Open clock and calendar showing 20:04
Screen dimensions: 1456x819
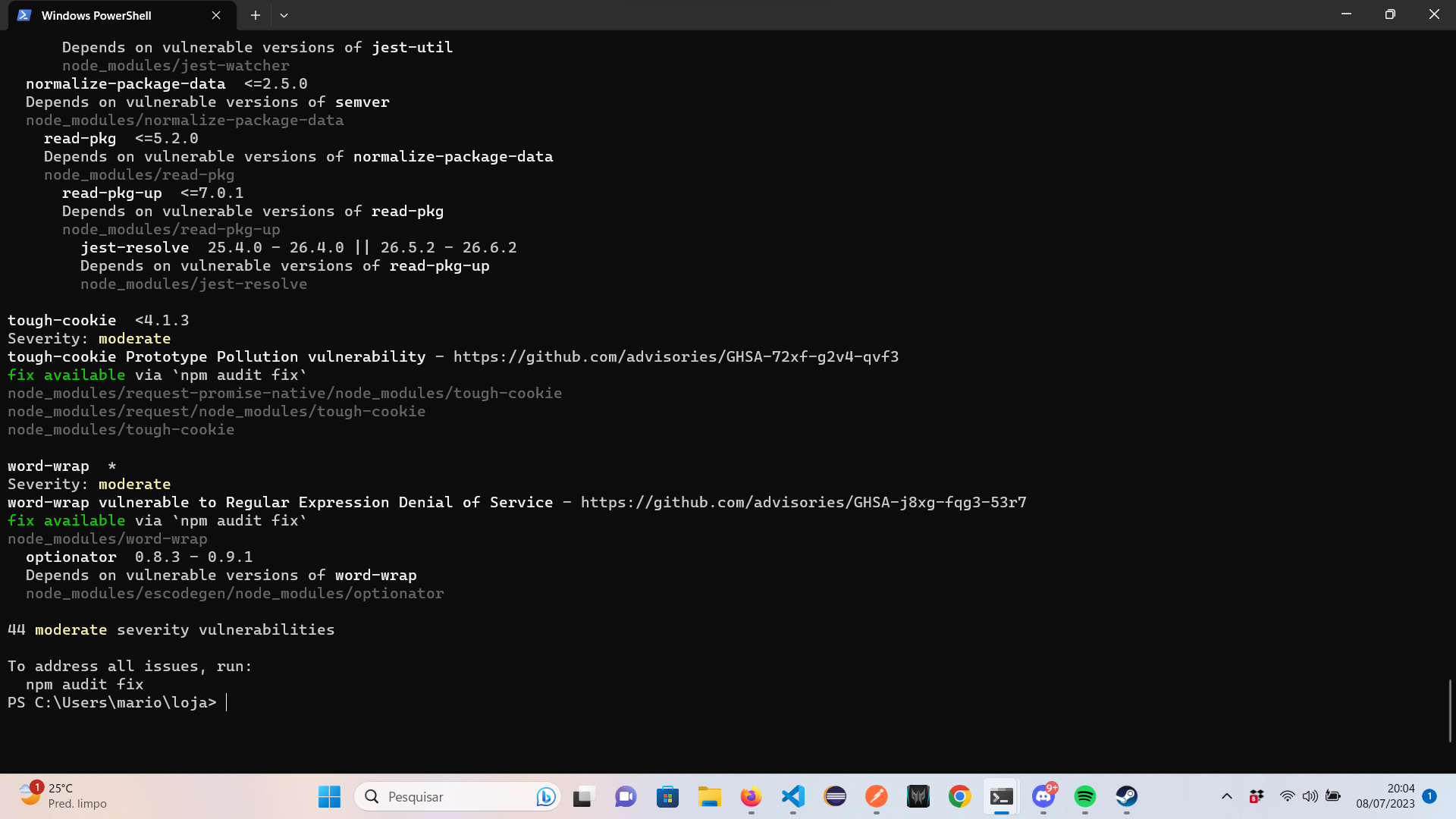click(x=1385, y=796)
